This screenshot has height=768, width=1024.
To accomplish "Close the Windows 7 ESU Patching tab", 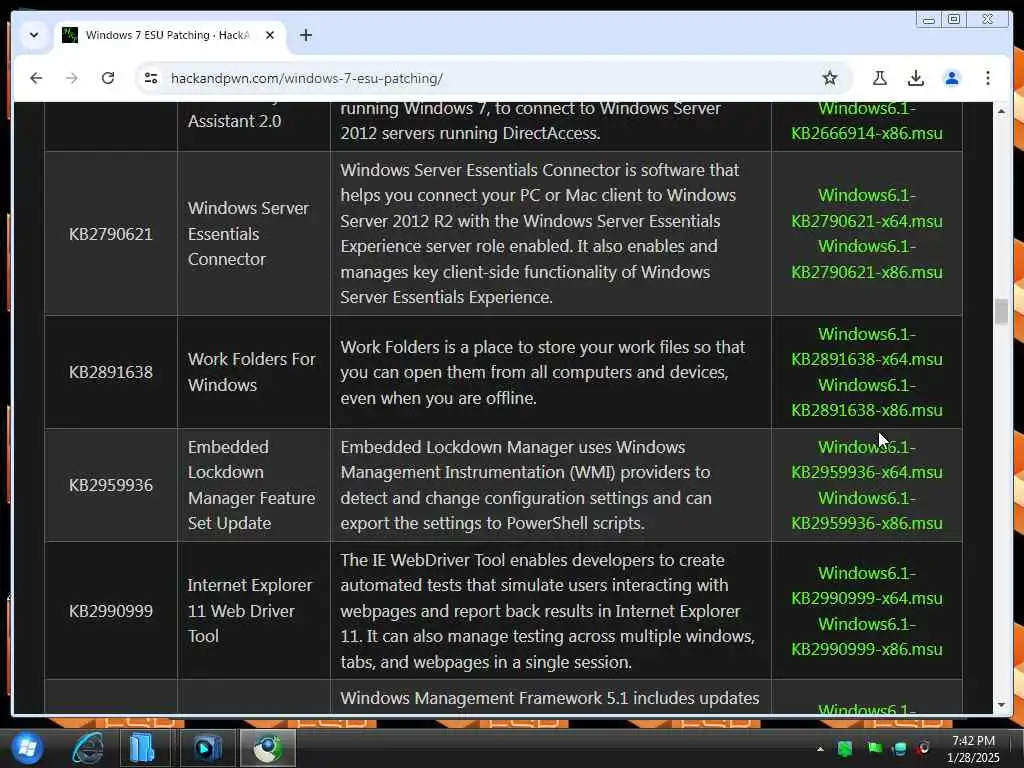I will (270, 35).
